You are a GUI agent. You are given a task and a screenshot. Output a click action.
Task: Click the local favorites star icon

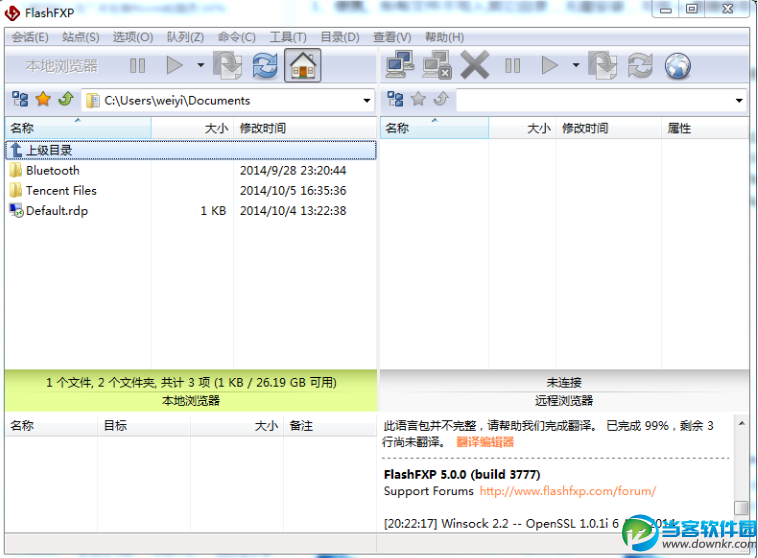(44, 99)
